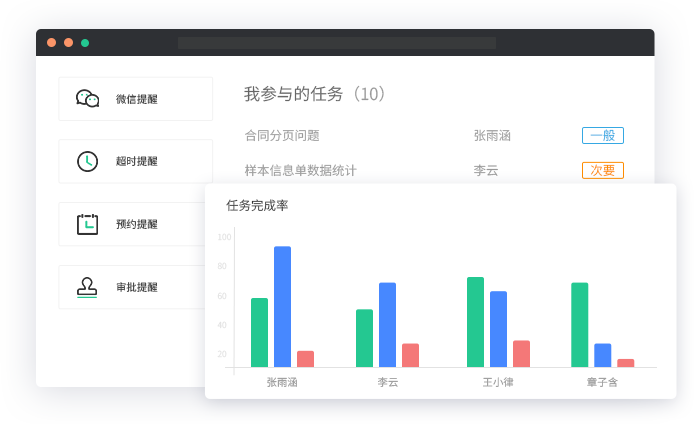Open the 超时提醒 label
694x424 pixels.
pos(137,161)
